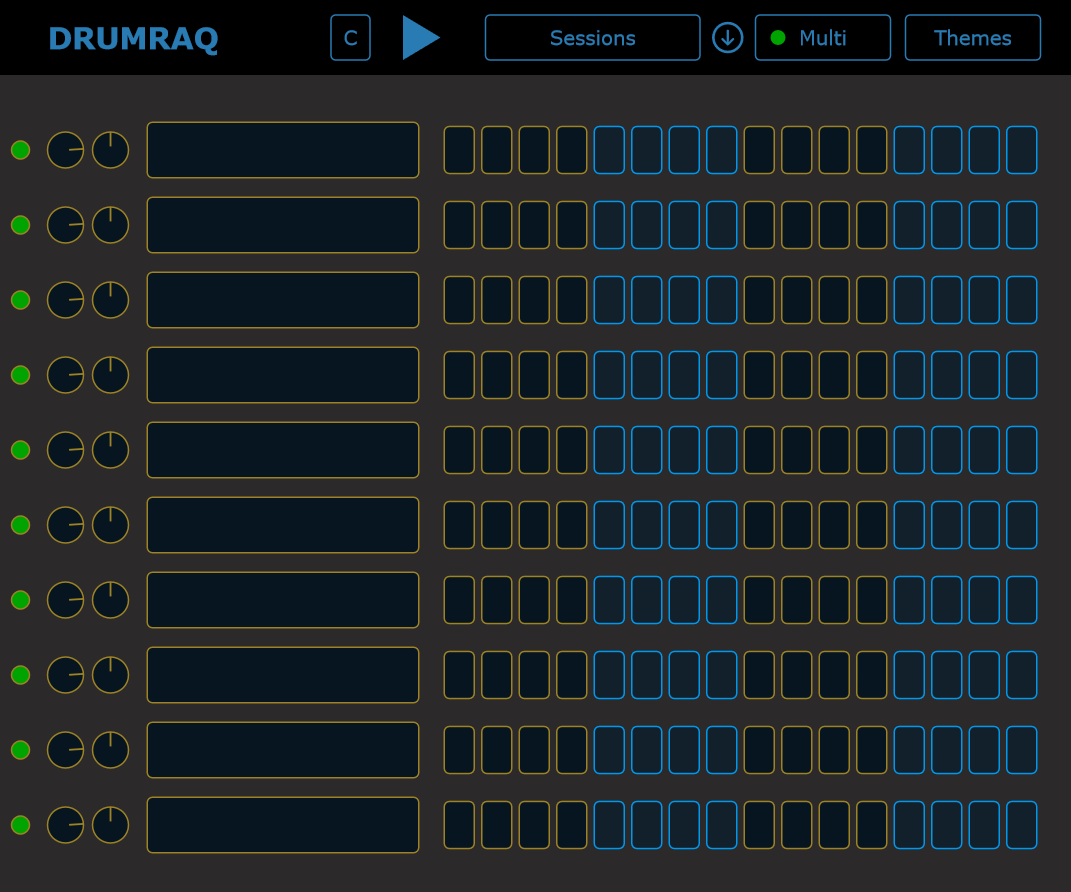Toggle the green mute light of row 4
The image size is (1071, 892).
pos(20,375)
